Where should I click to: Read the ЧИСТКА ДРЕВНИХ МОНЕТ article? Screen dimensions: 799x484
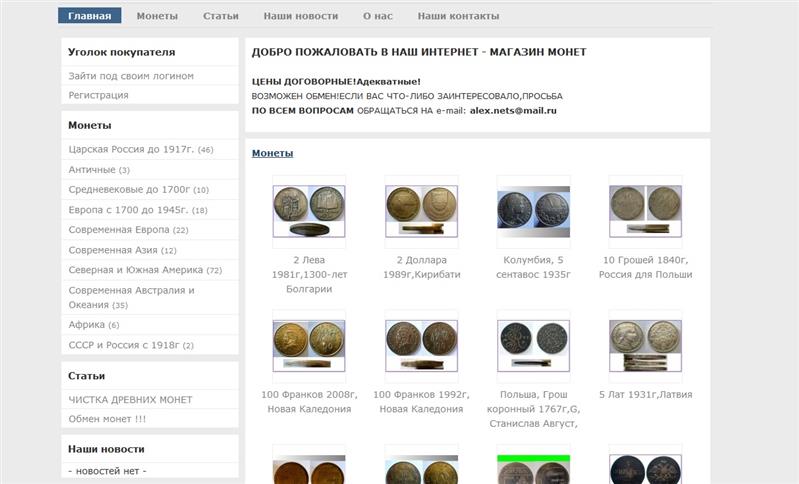(x=130, y=400)
